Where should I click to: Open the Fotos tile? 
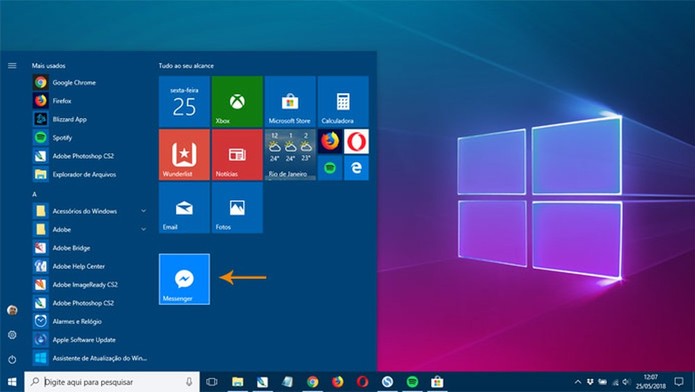tap(237, 208)
